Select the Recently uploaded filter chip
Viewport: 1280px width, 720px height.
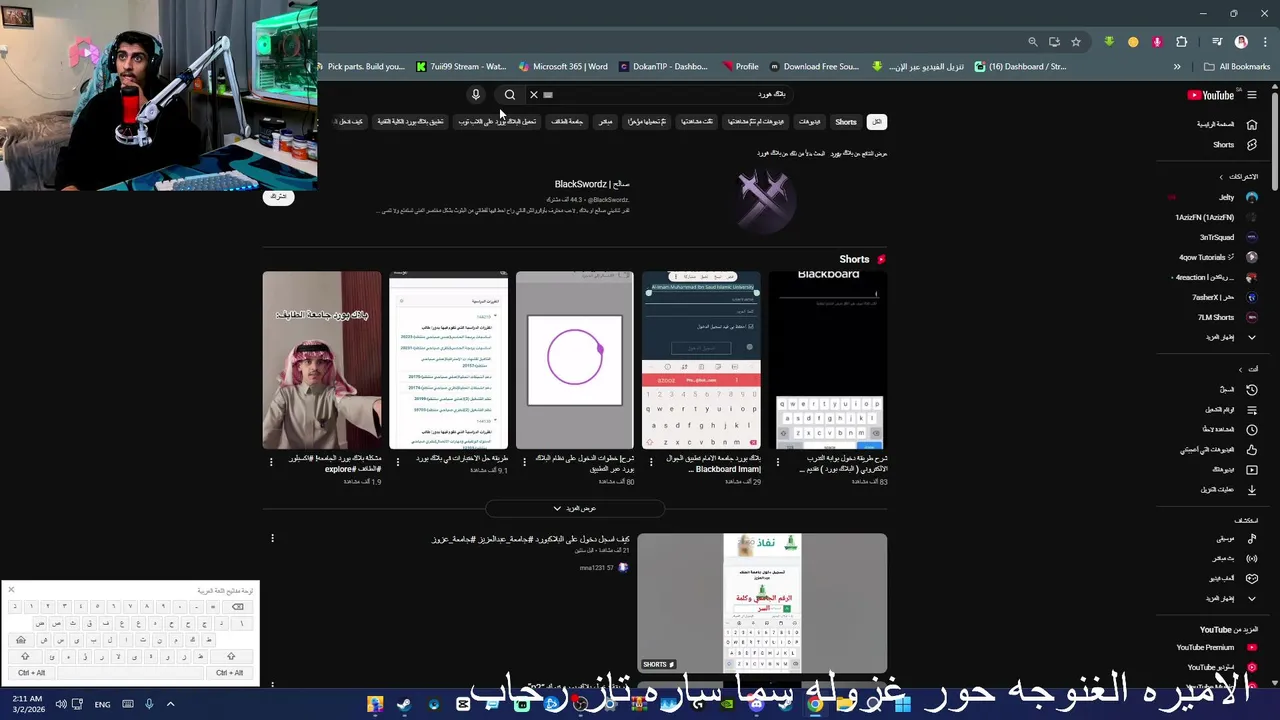click(x=646, y=122)
